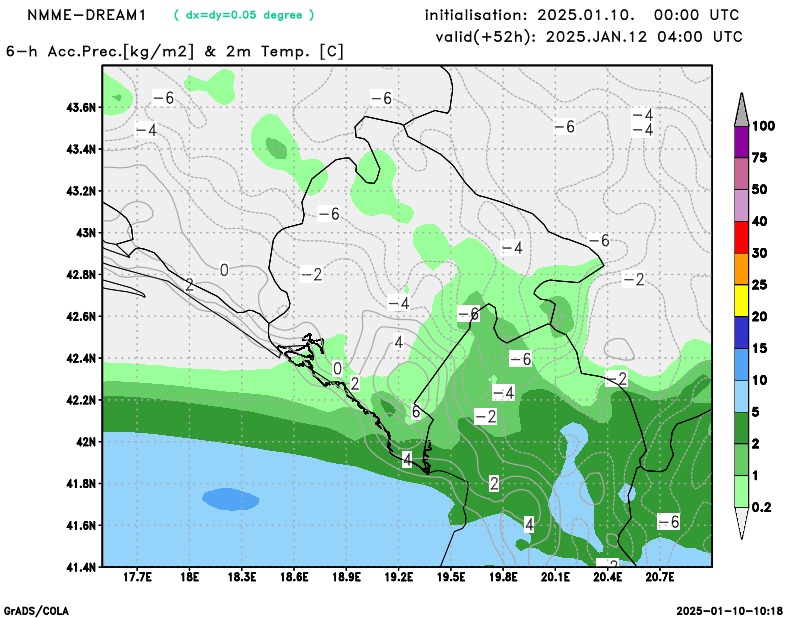The image size is (800, 618).
Task: Select the dark blue 15-20 legend color
Action: (741, 333)
